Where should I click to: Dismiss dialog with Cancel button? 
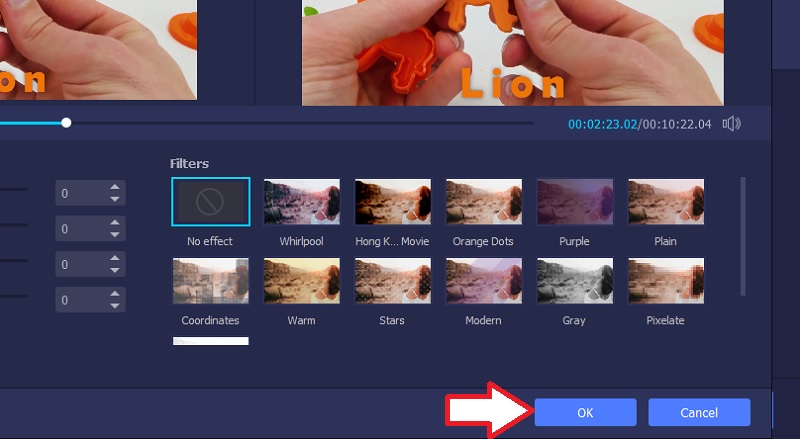tap(699, 412)
